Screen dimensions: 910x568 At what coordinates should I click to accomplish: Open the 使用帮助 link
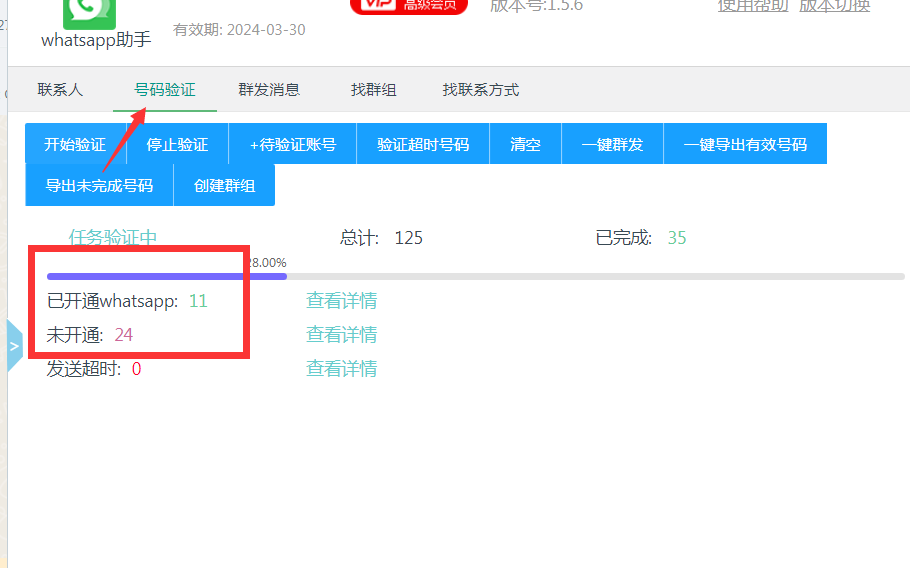click(x=753, y=6)
